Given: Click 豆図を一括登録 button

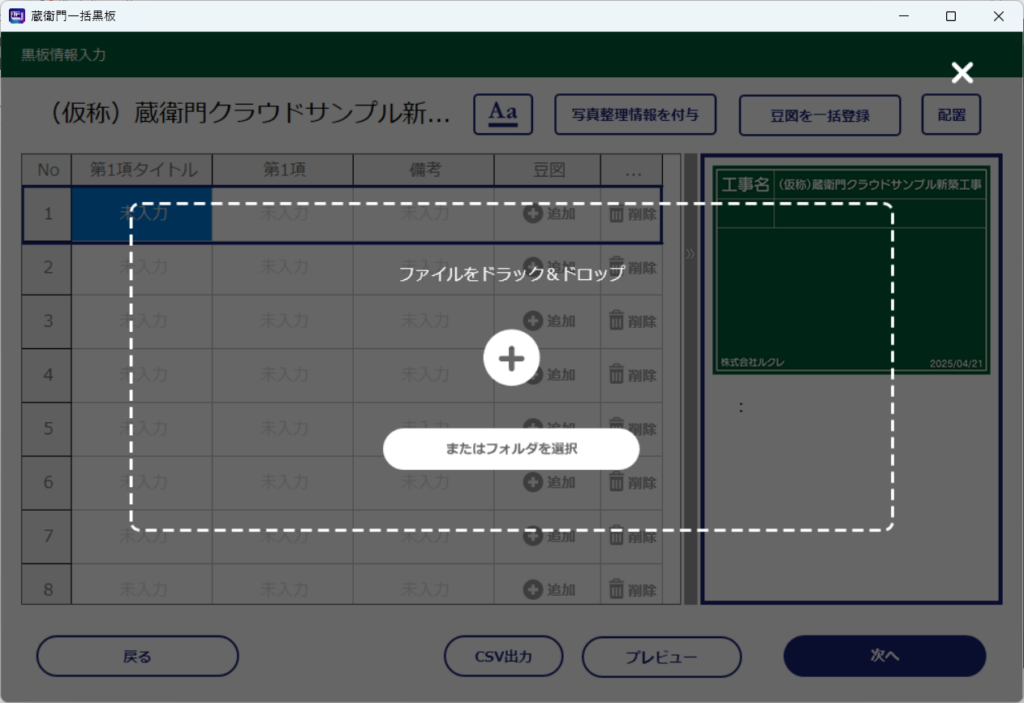Looking at the screenshot, I should [x=820, y=116].
